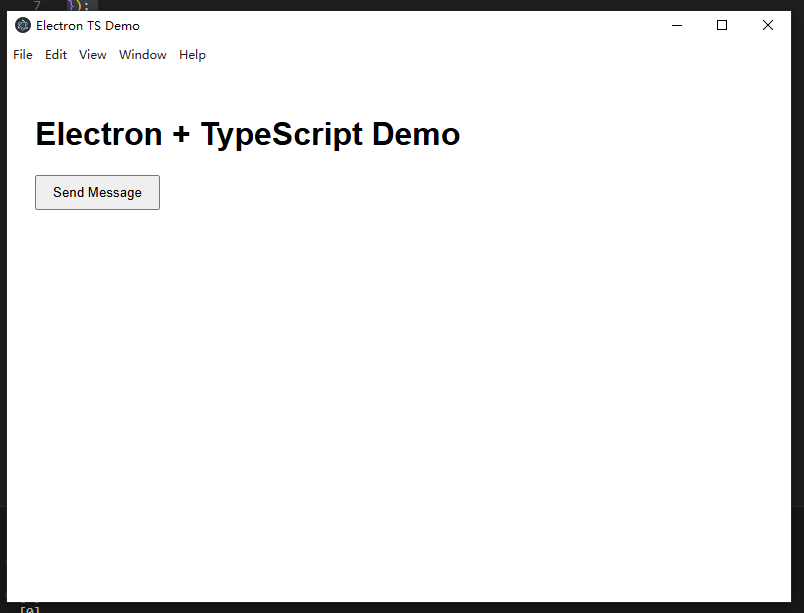The height and width of the screenshot is (613, 804).
Task: Open the View menu
Action: (92, 55)
